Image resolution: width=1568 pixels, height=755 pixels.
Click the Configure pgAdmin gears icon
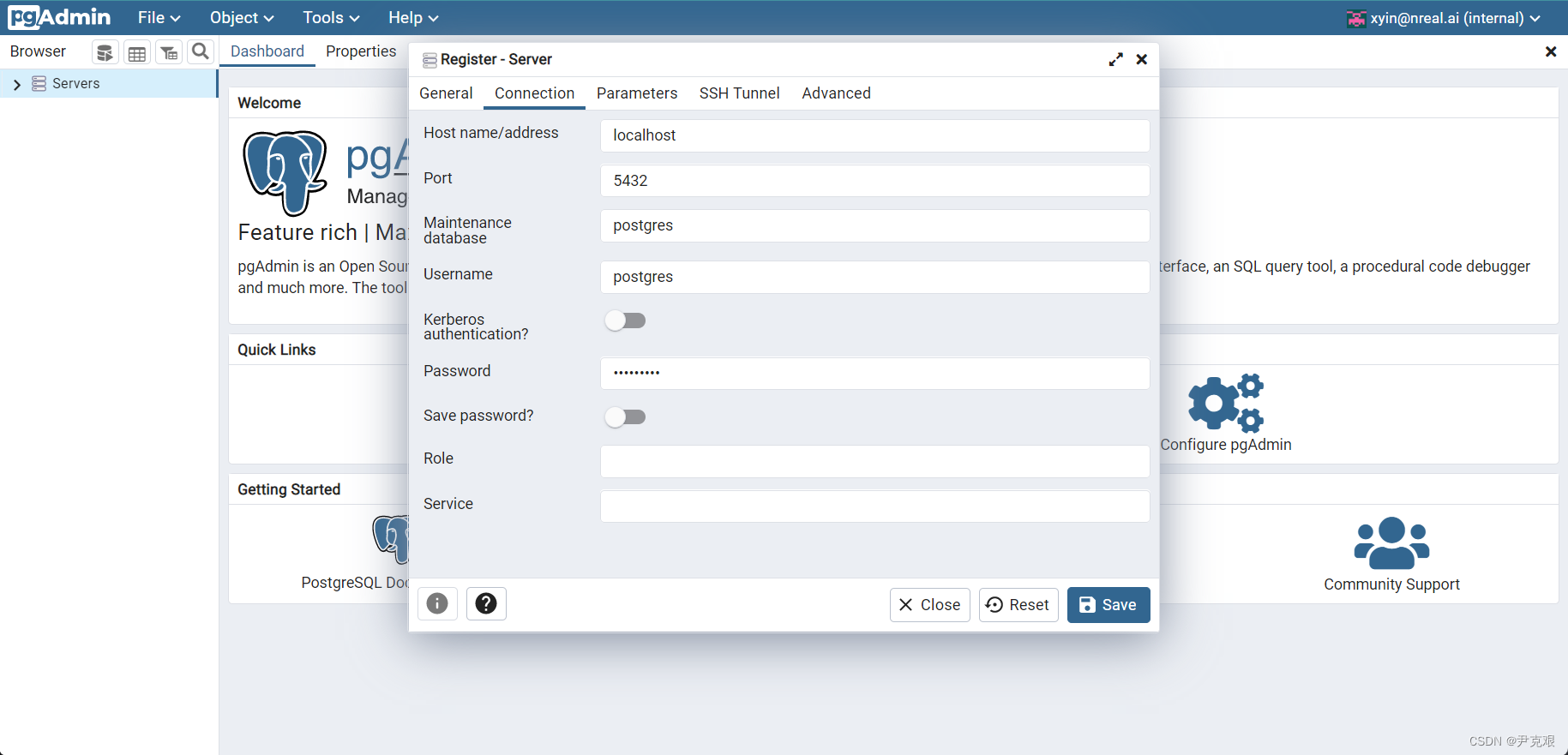(x=1226, y=403)
